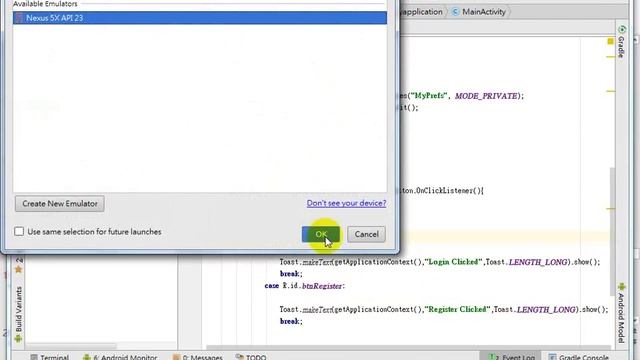Click the Nexus 5X device icon

coord(19,18)
